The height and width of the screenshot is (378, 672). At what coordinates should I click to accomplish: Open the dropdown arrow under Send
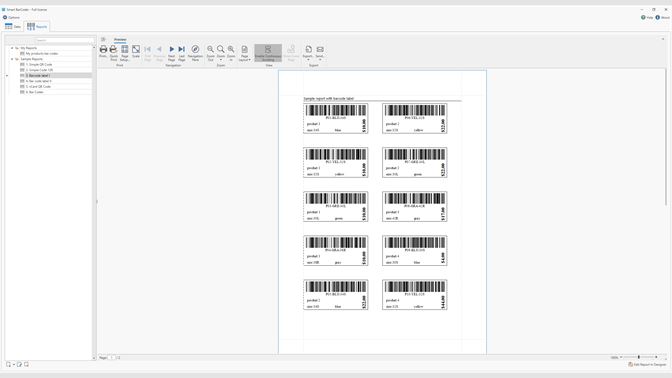click(x=320, y=60)
